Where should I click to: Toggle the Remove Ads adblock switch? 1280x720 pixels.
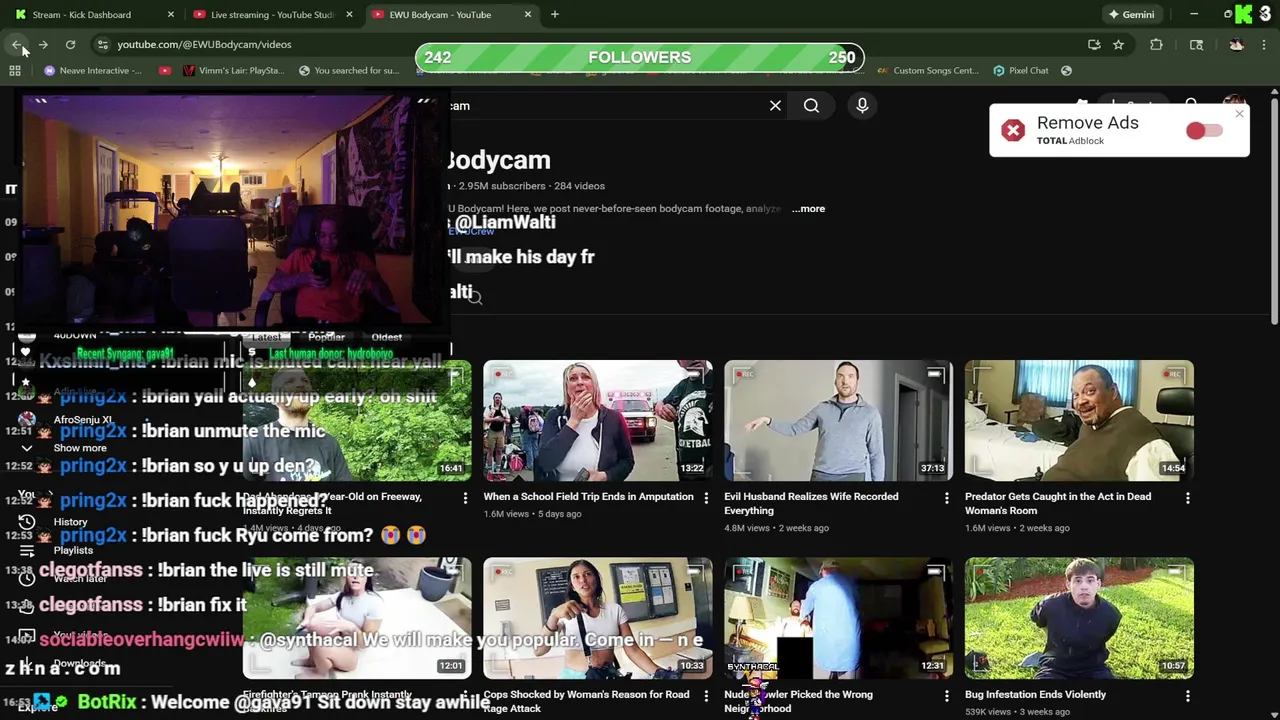(x=1204, y=131)
